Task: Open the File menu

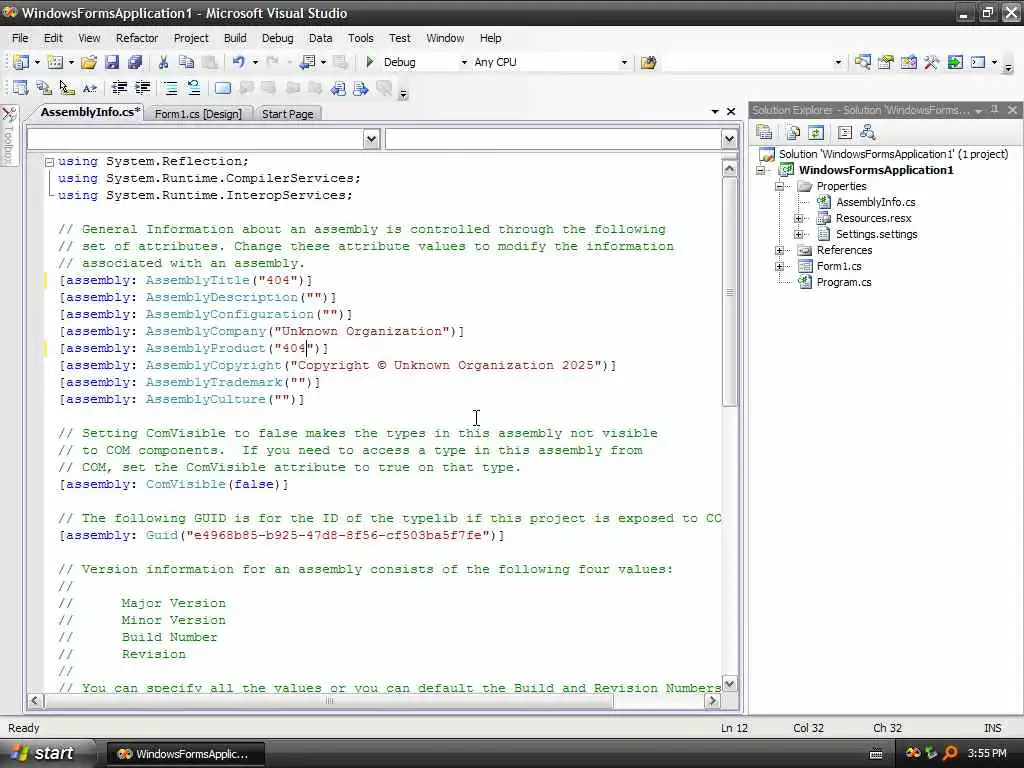Action: 20,38
